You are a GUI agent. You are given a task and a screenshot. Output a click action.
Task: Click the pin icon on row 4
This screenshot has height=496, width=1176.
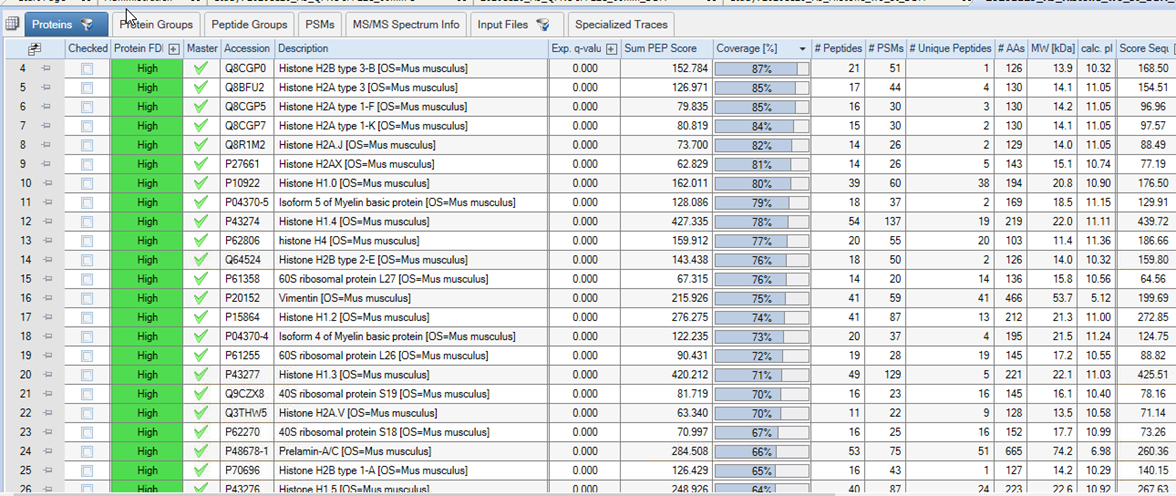click(45, 69)
